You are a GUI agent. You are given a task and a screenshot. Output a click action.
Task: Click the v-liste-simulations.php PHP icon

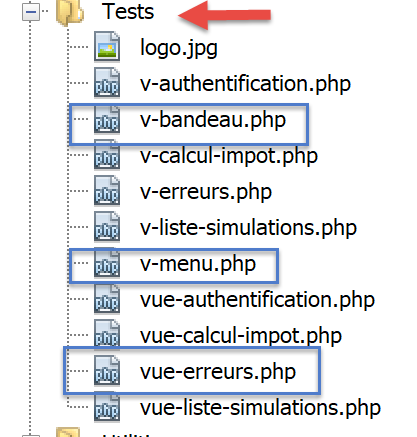(107, 227)
